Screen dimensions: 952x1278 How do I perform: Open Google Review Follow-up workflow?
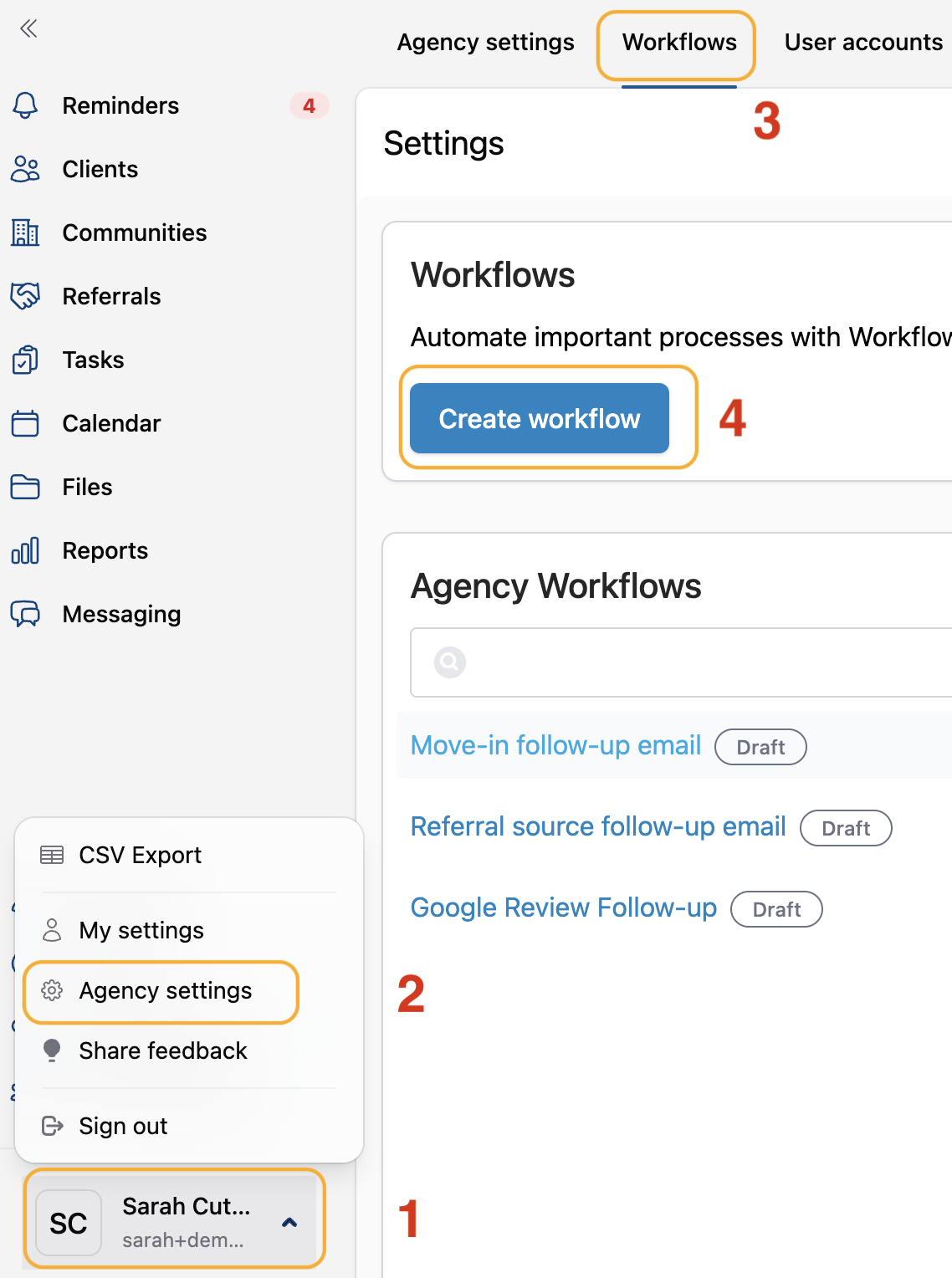(563, 907)
